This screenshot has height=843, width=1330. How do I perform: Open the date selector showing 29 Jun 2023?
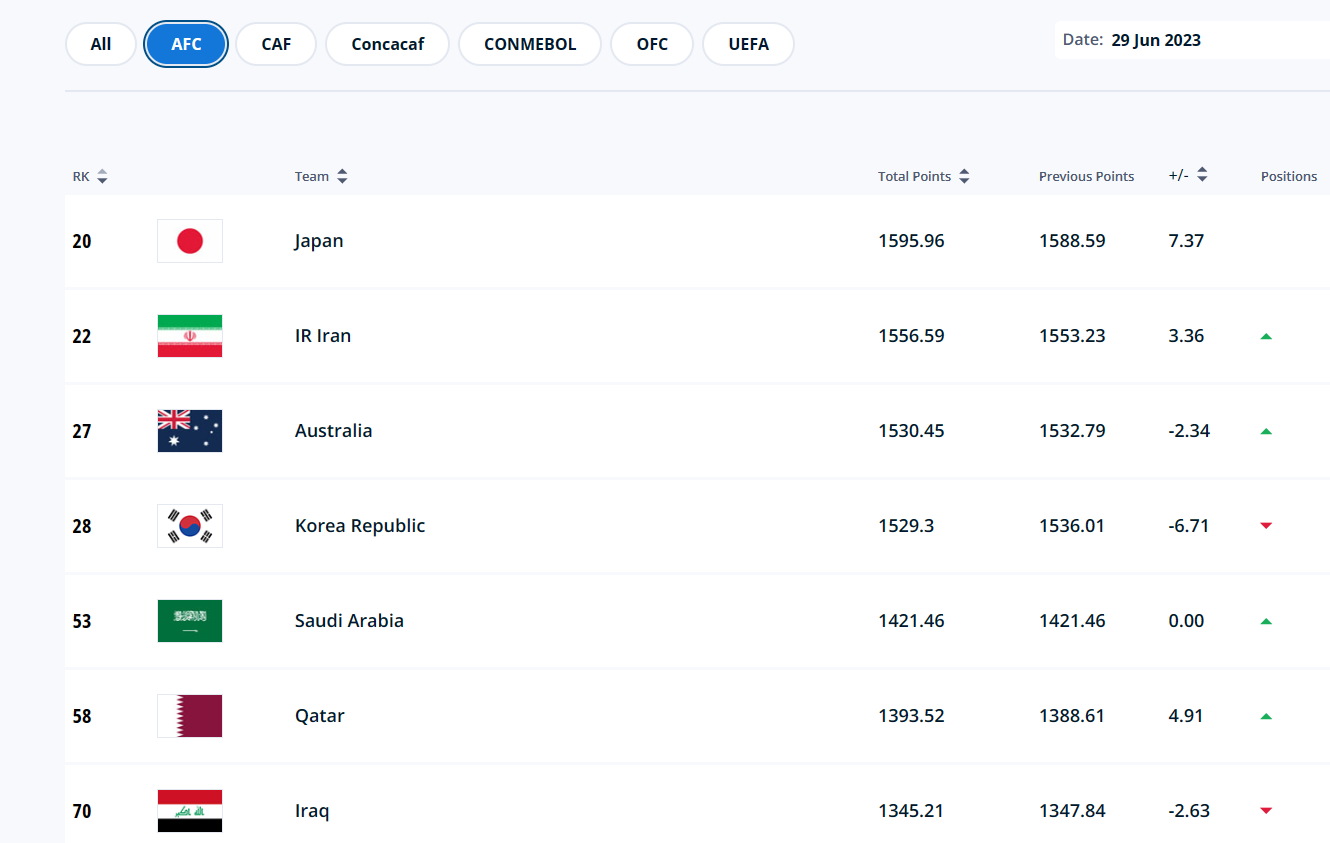pos(1155,41)
